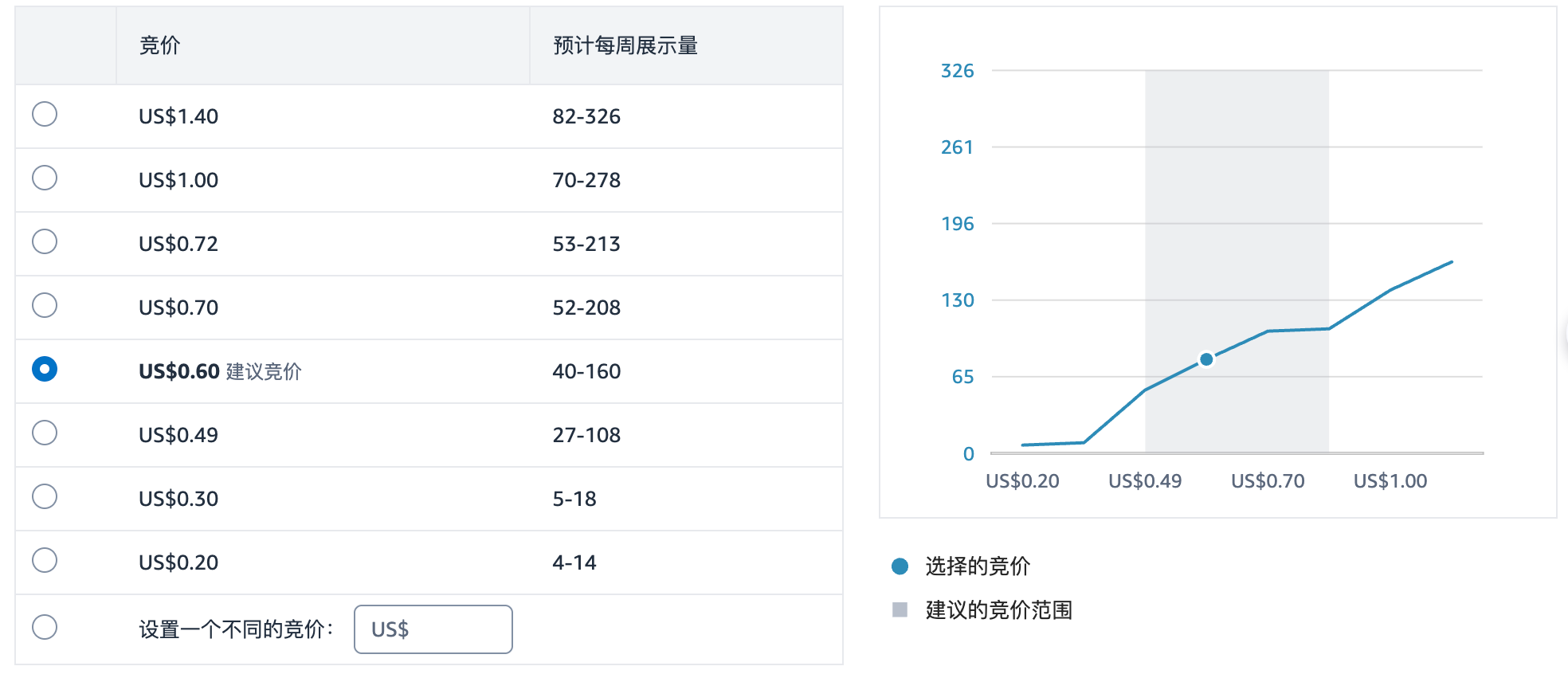This screenshot has width=1568, height=674.
Task: Click the selected bid dot on chart line
Action: [x=1206, y=359]
